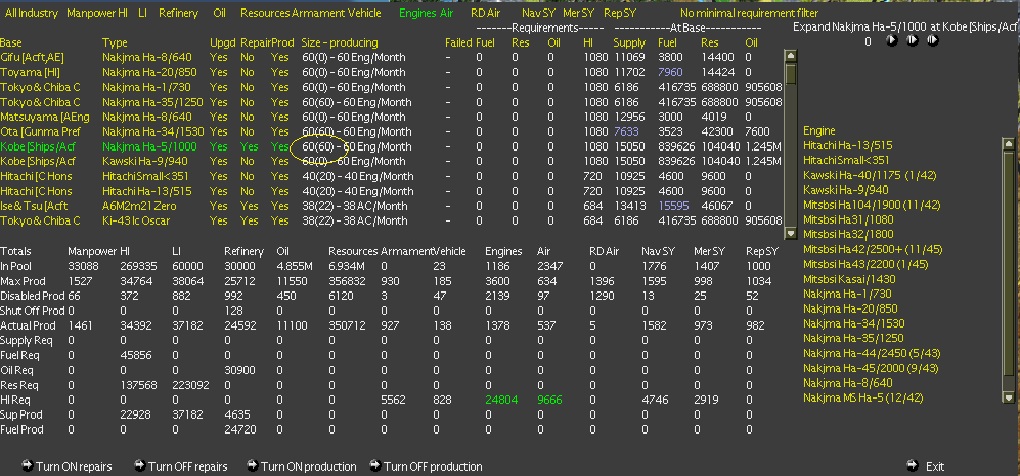Toggle Prod for Ota Nakjma Ha-34/1530
Viewport: 1020px width, 476px height.
coord(280,132)
